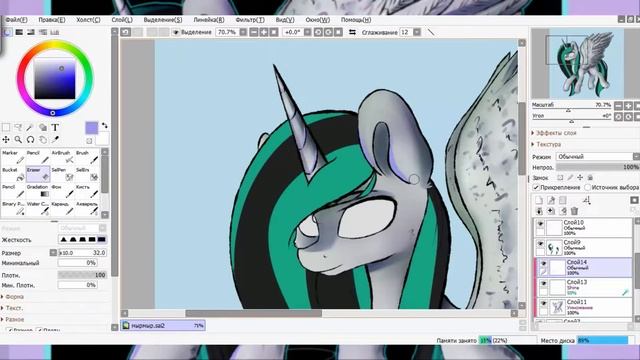Image resolution: width=640 pixels, height=360 pixels.
Task: Select the Zoom magnifier tool
Action: click(x=18, y=140)
